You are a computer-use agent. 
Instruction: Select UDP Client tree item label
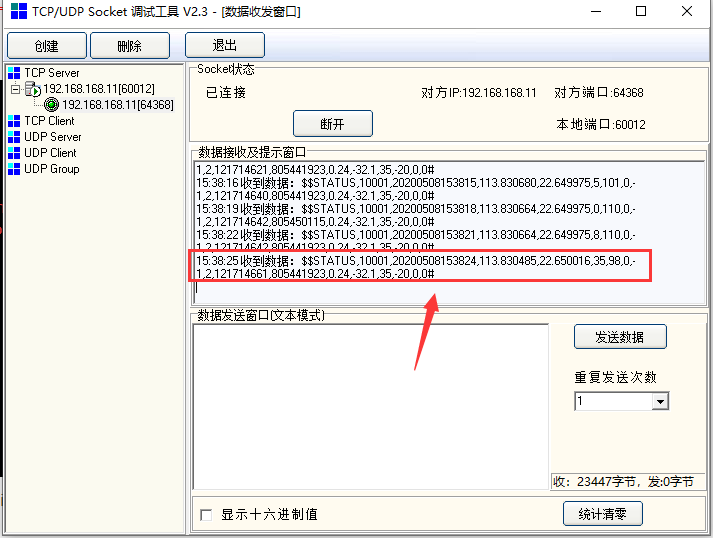tap(50, 153)
